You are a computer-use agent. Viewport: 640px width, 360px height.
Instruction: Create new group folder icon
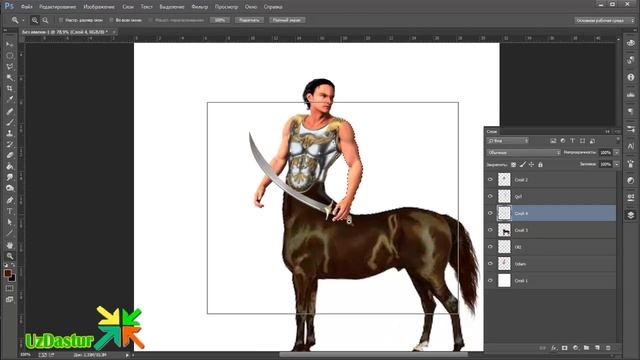587,348
